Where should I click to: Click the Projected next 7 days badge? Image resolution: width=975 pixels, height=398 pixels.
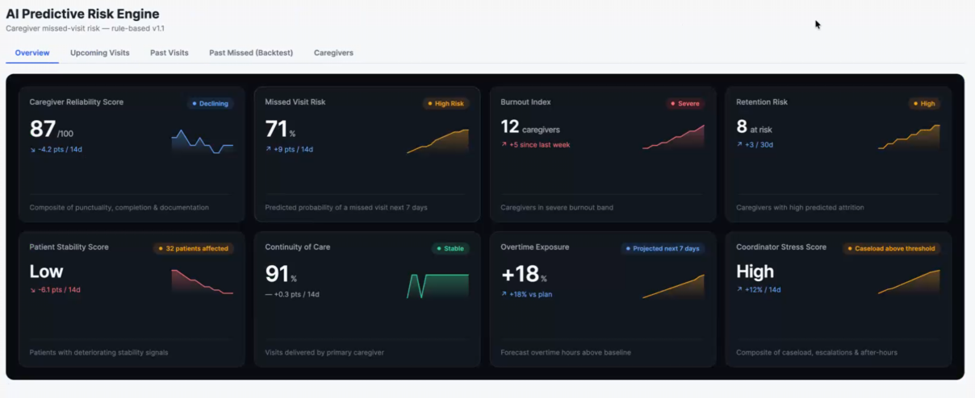click(x=662, y=249)
